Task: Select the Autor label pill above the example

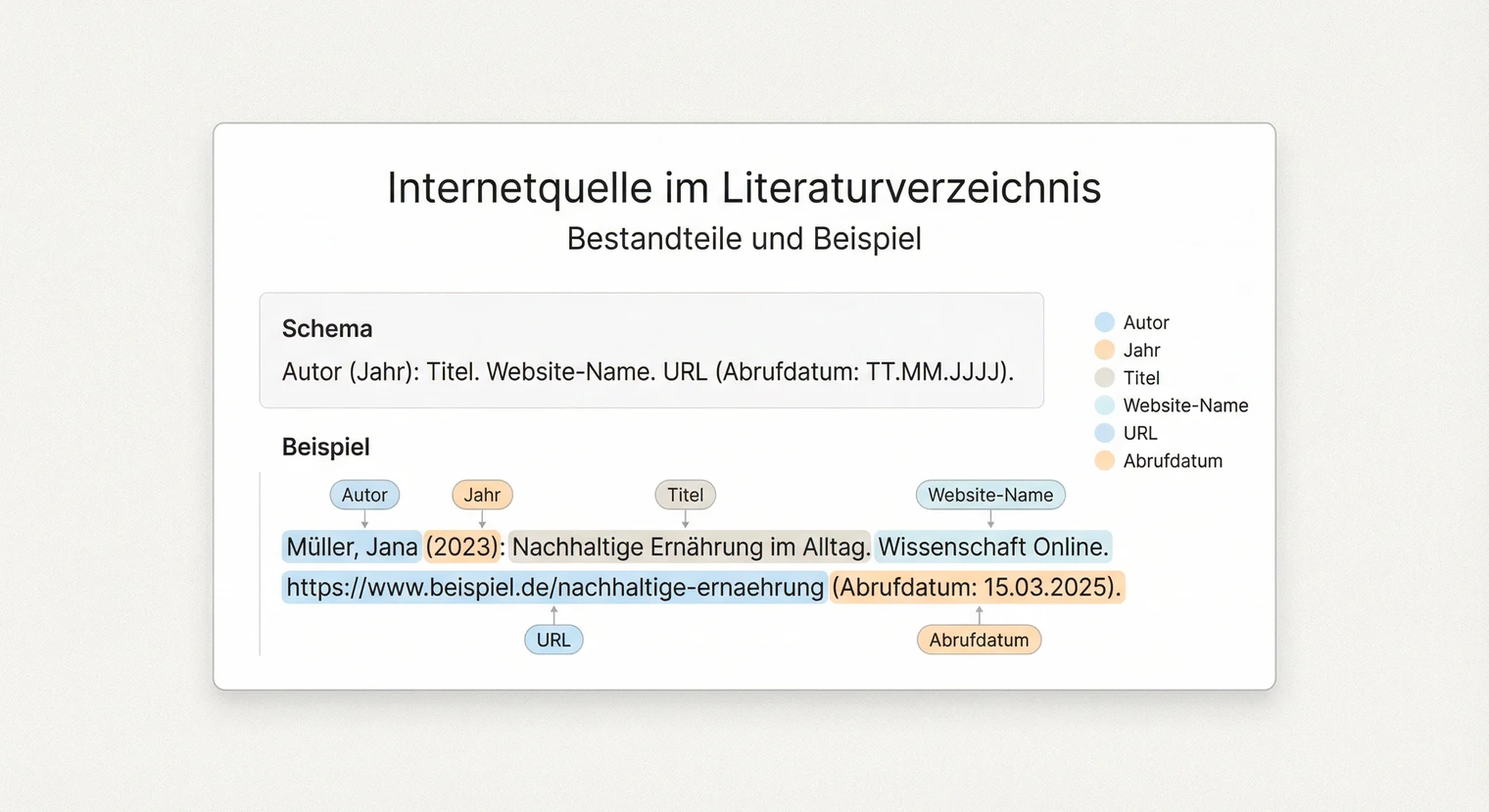Action: (x=364, y=495)
